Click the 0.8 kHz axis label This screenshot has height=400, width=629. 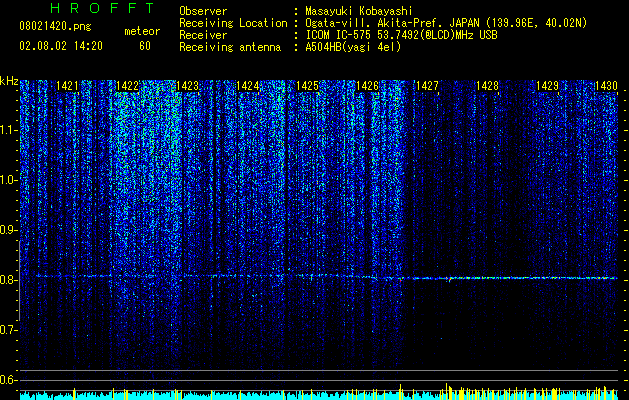click(x=9, y=280)
